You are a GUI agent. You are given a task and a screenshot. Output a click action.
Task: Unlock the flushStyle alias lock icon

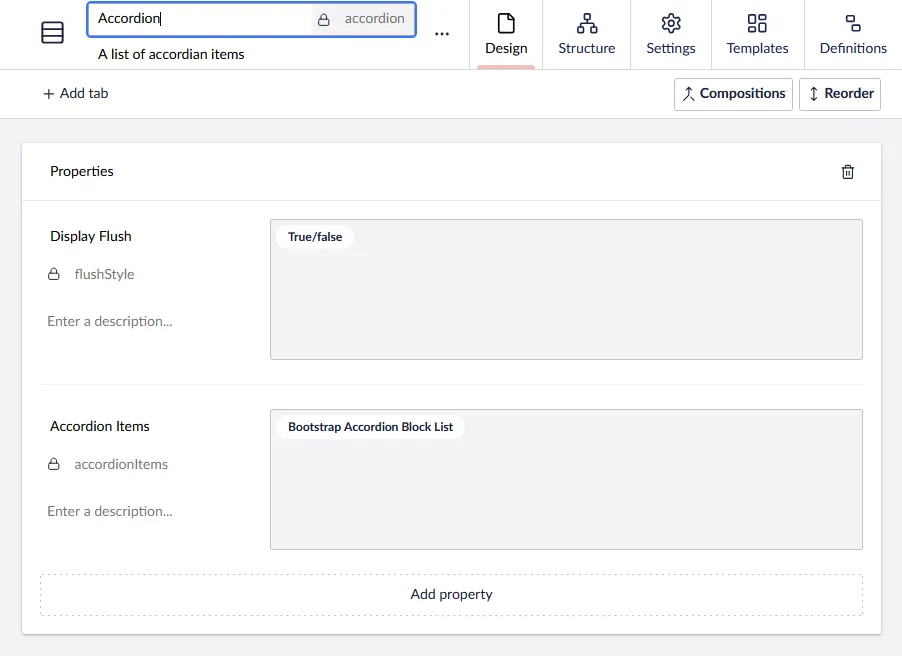tap(54, 274)
